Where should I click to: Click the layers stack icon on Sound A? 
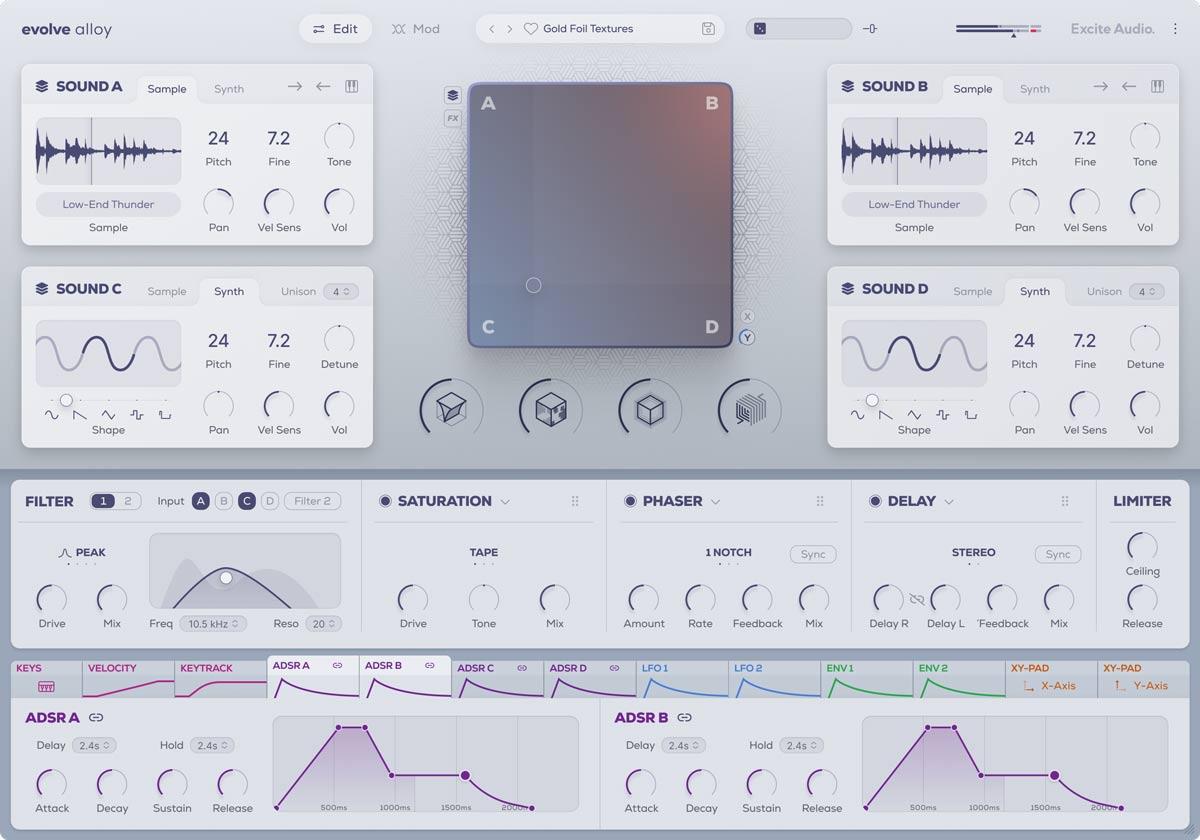point(41,86)
